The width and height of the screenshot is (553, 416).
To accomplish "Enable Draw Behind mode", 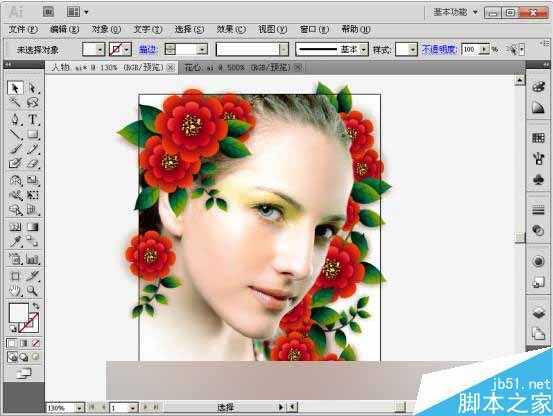I will [24, 357].
